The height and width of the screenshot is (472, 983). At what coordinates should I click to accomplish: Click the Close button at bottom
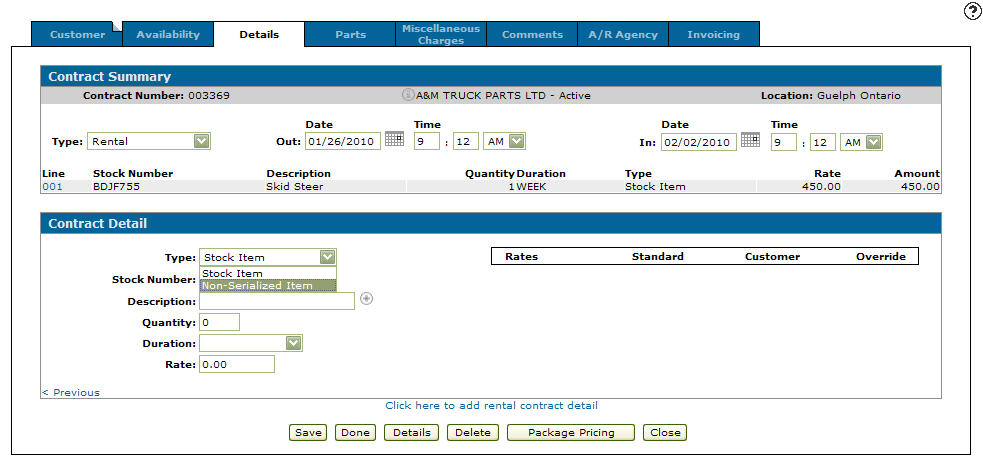tap(665, 433)
